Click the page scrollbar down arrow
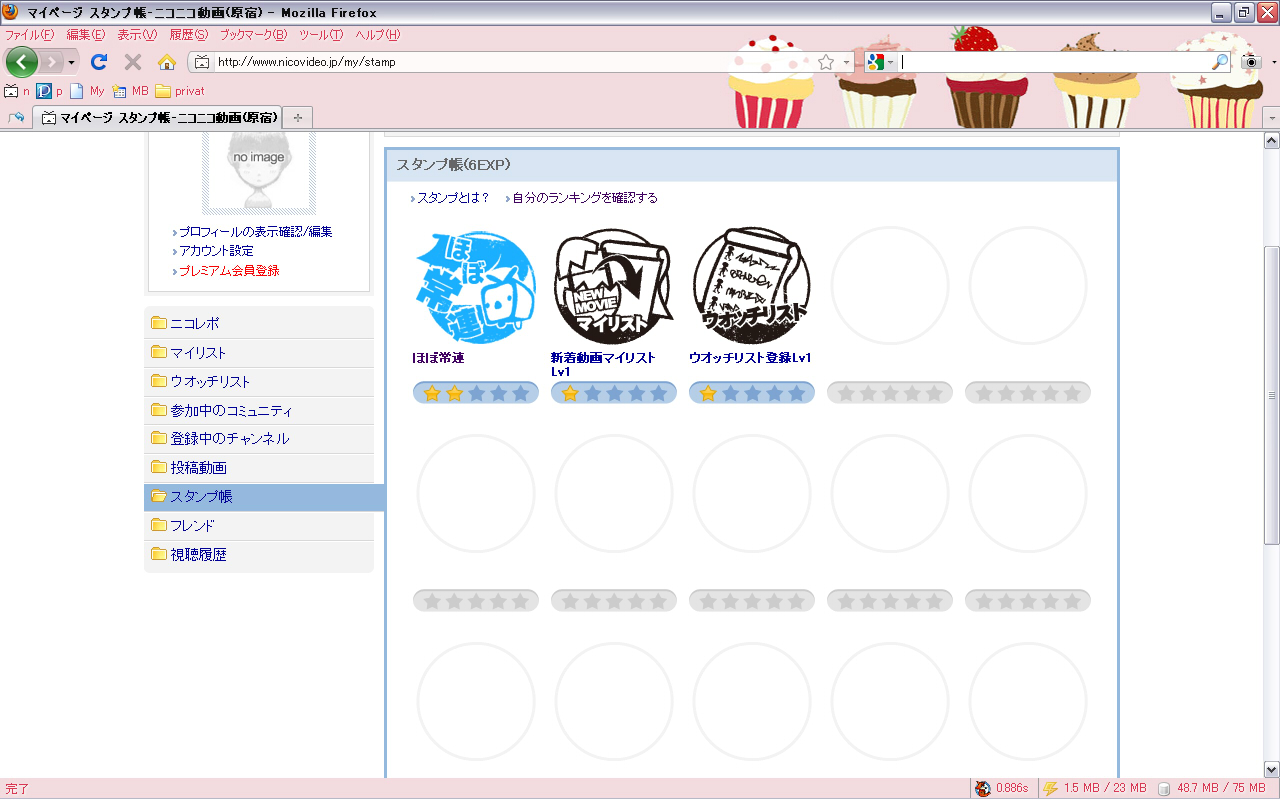The image size is (1280, 800). click(x=1272, y=769)
